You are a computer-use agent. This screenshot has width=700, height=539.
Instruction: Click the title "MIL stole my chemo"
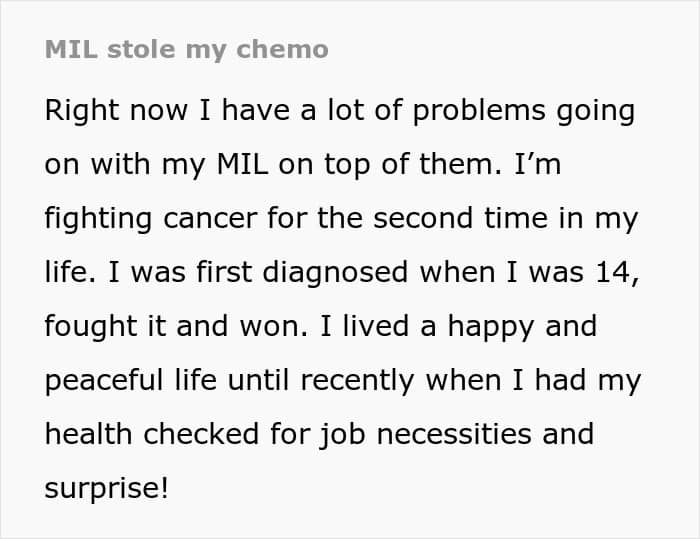point(187,50)
